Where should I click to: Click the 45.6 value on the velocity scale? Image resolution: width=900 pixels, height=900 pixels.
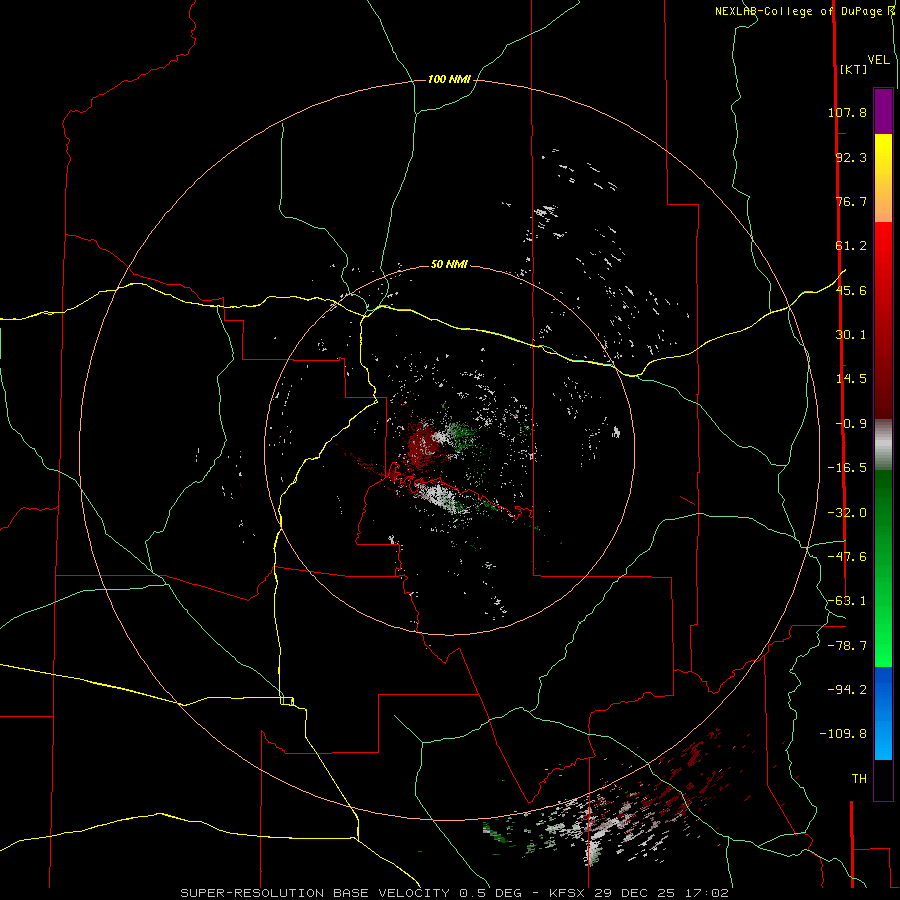pyautogui.click(x=851, y=290)
